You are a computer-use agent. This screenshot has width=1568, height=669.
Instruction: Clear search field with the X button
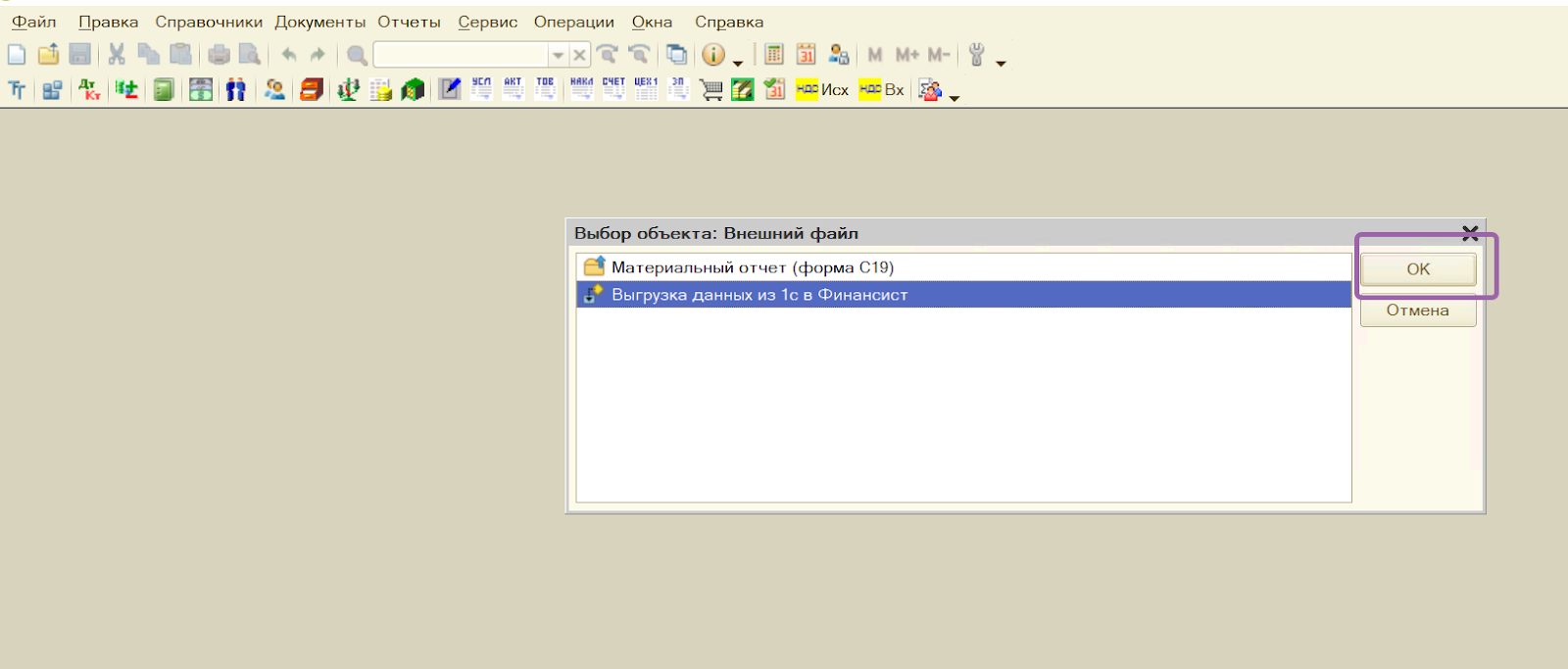click(579, 56)
